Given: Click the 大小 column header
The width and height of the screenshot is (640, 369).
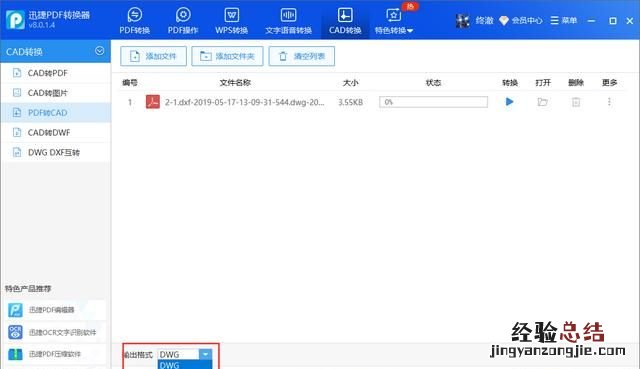Looking at the screenshot, I should click(351, 82).
